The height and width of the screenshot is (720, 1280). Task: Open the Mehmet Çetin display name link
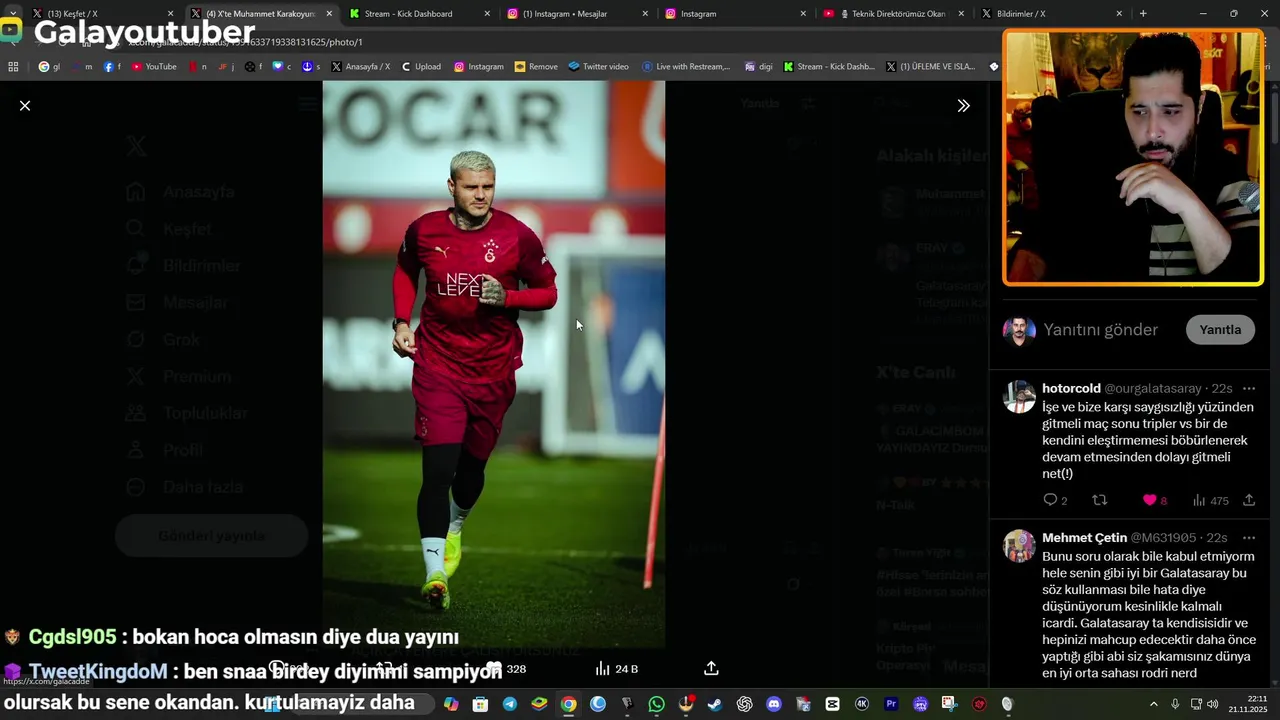(1084, 538)
